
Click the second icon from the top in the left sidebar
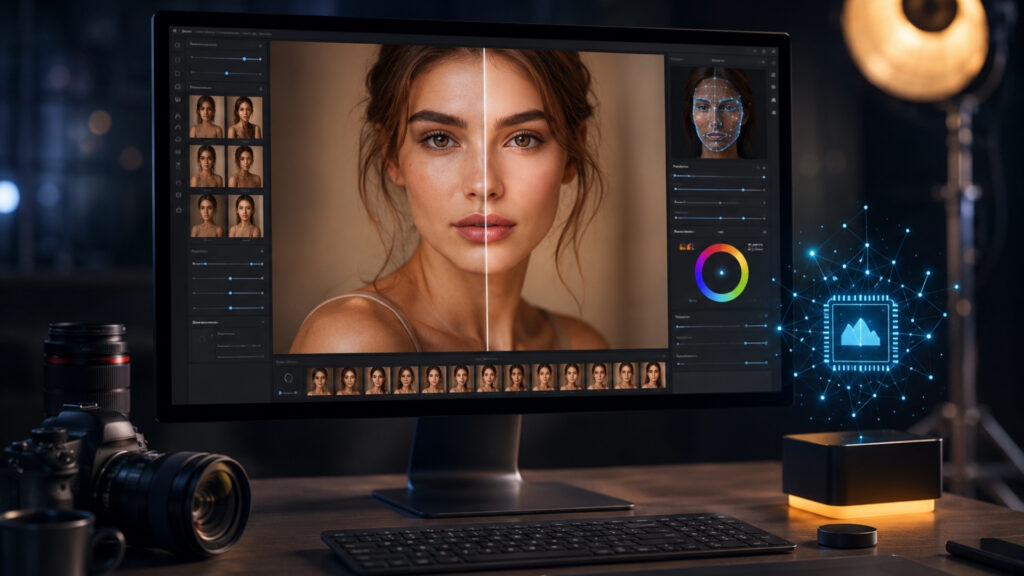177,59
